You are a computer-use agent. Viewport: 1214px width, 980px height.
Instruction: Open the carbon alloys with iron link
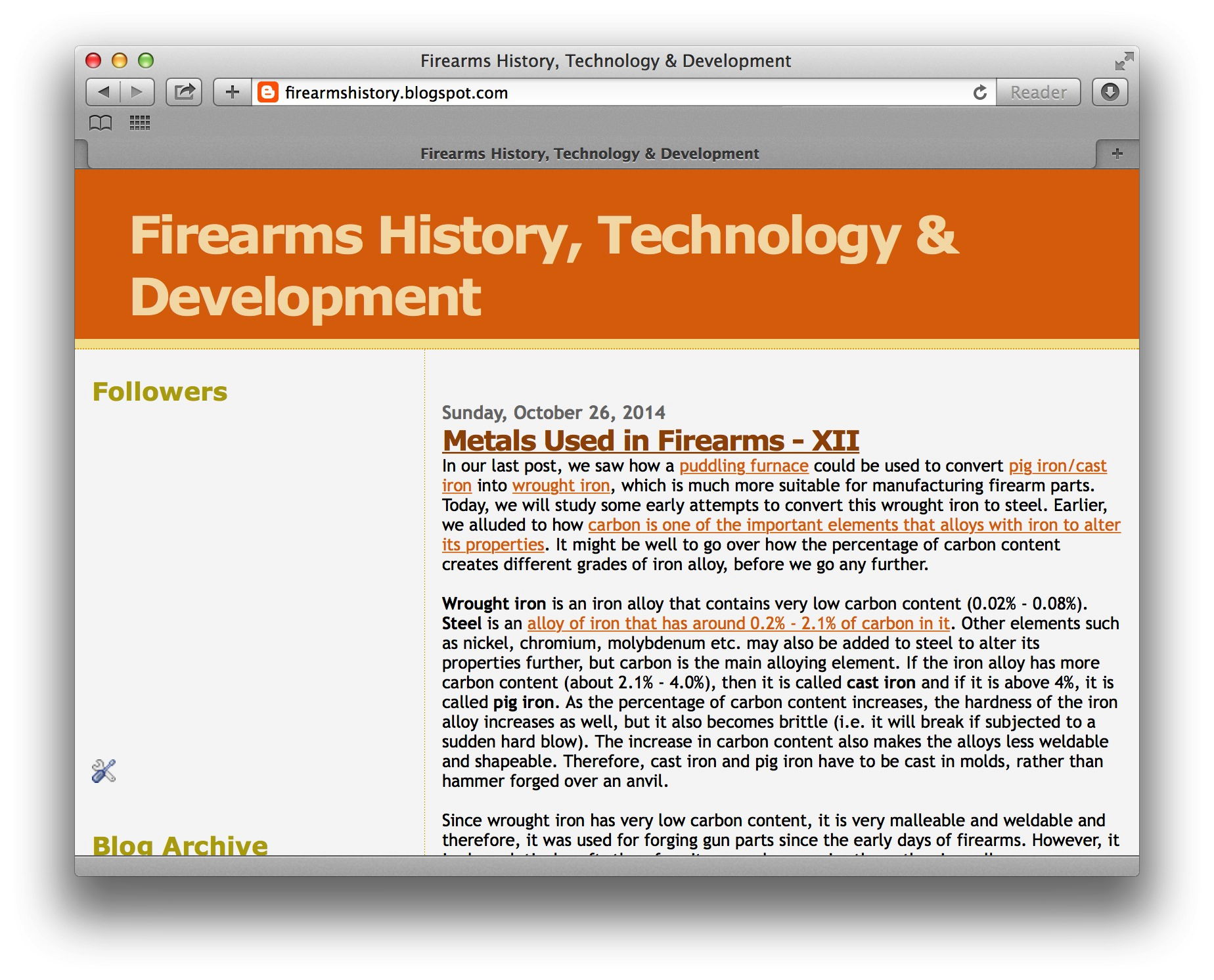point(854,525)
